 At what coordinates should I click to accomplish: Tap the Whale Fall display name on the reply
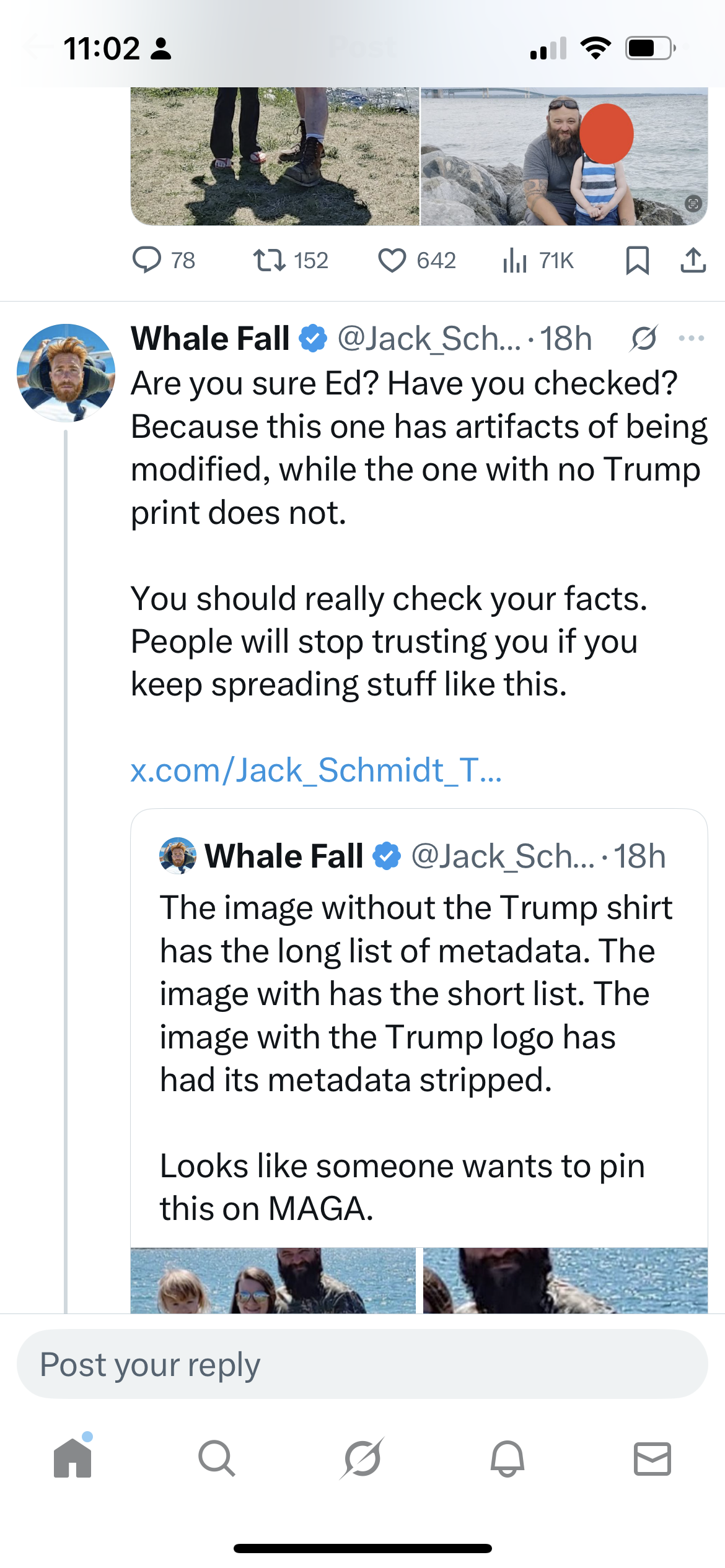coord(211,339)
